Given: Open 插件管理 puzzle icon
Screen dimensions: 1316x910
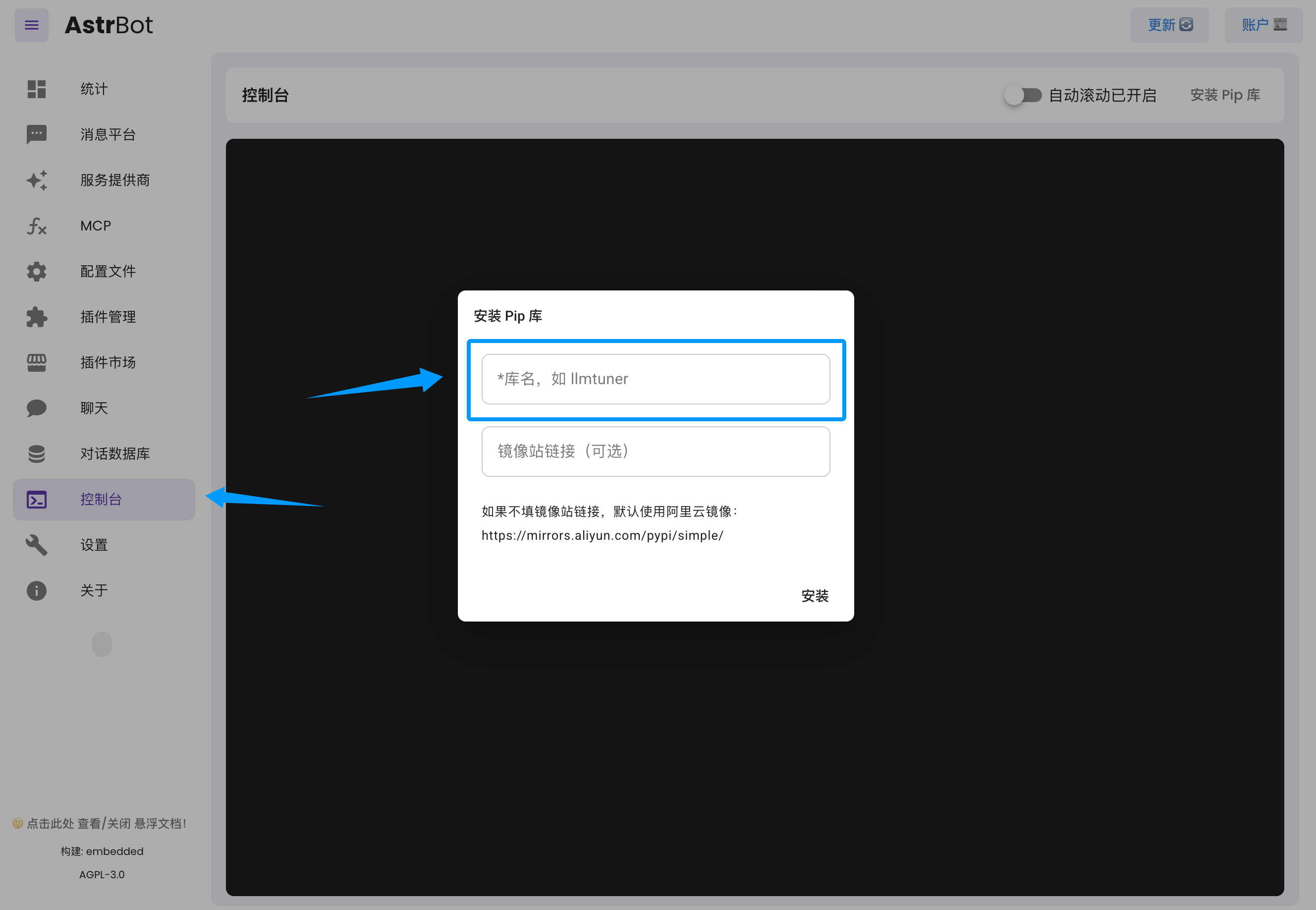Looking at the screenshot, I should pyautogui.click(x=37, y=317).
